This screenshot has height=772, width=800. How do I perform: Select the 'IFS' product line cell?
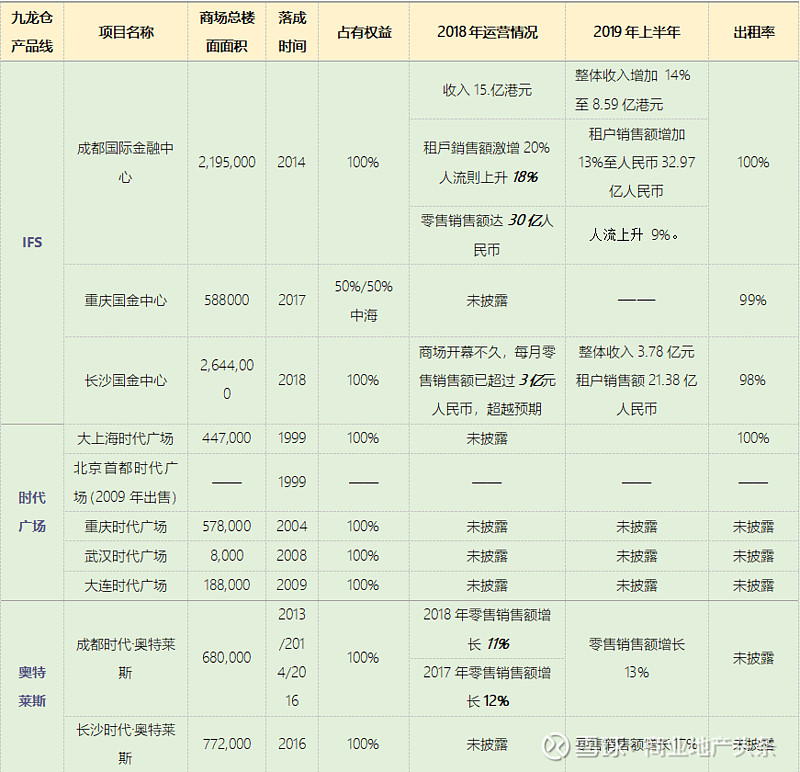32,242
